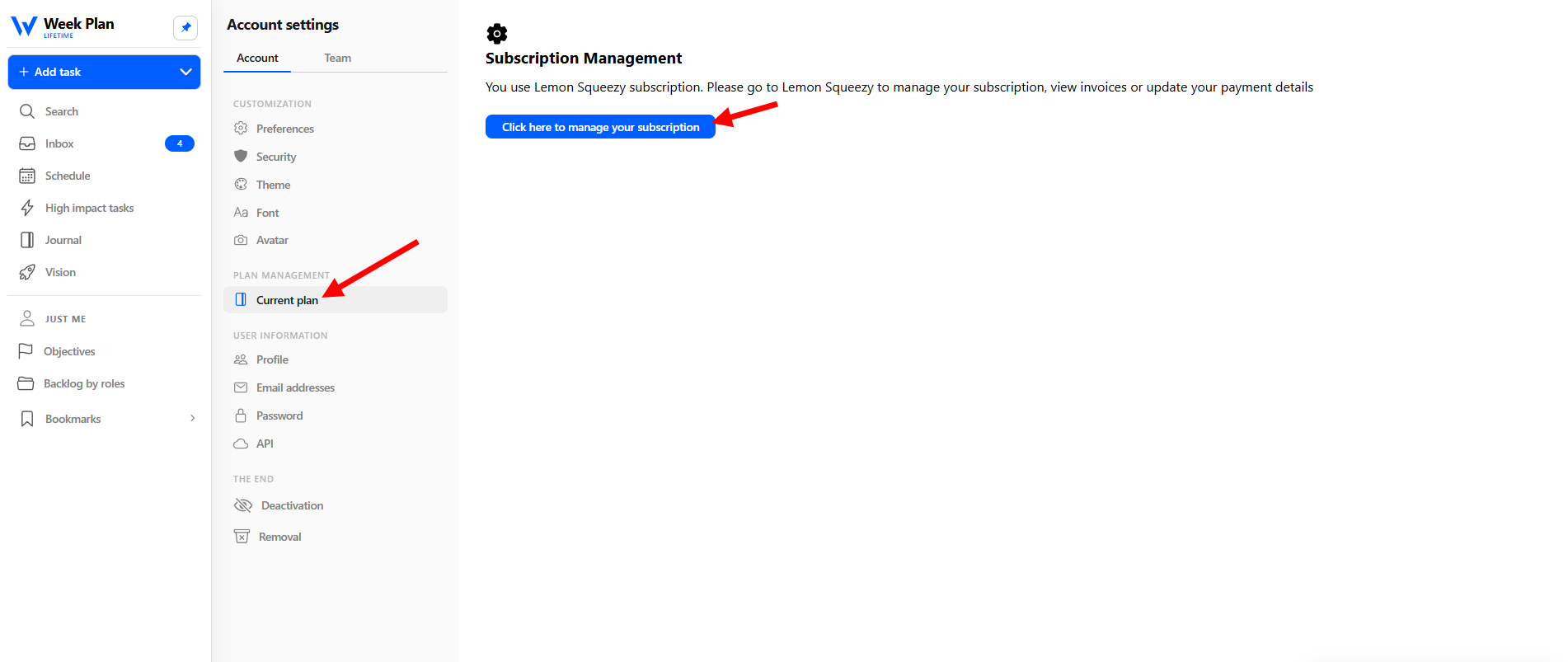
Task: Open API settings
Action: (x=265, y=444)
